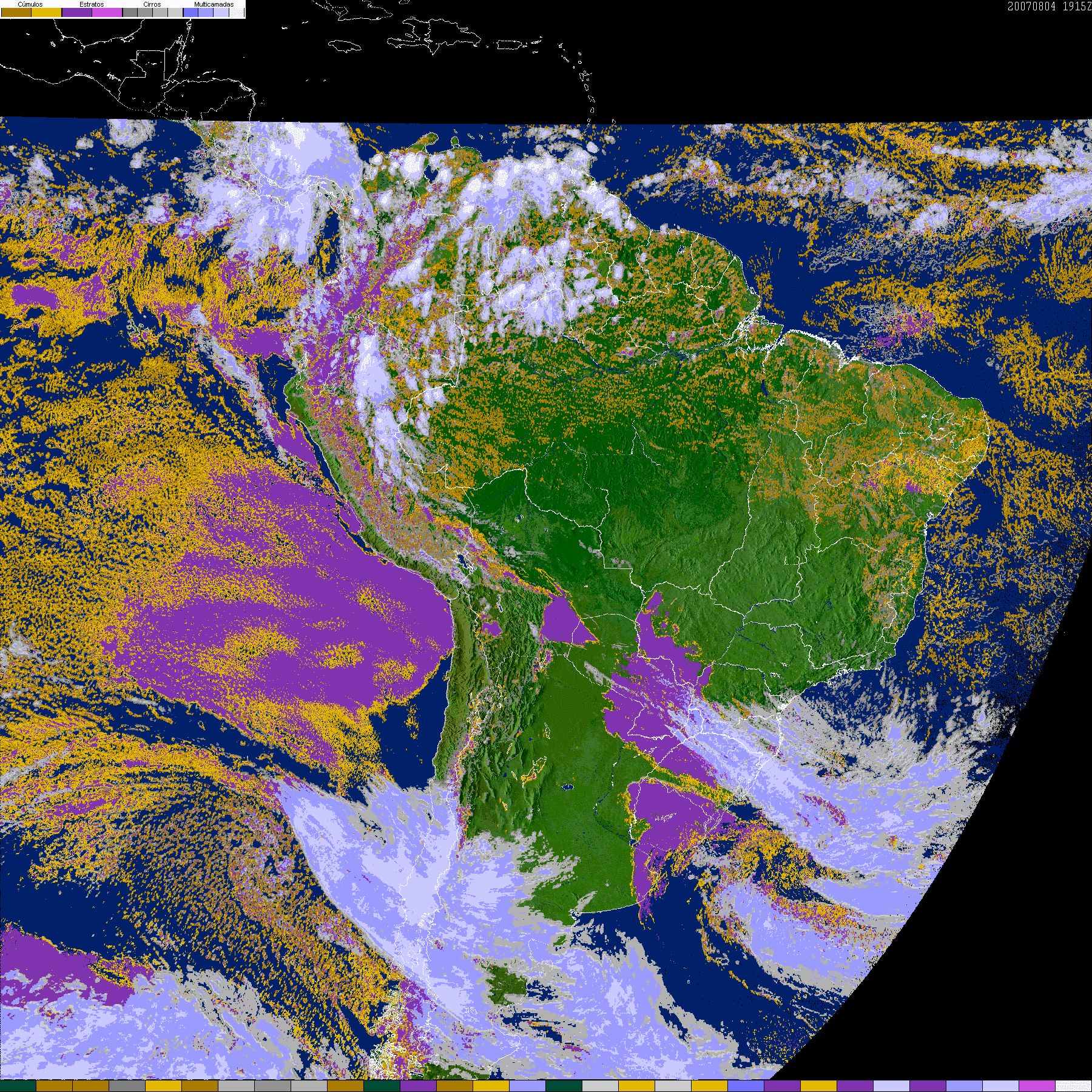Screen dimensions: 1092x1092
Task: Click the dark brown Cúmulos legend swatch
Action: point(16,13)
